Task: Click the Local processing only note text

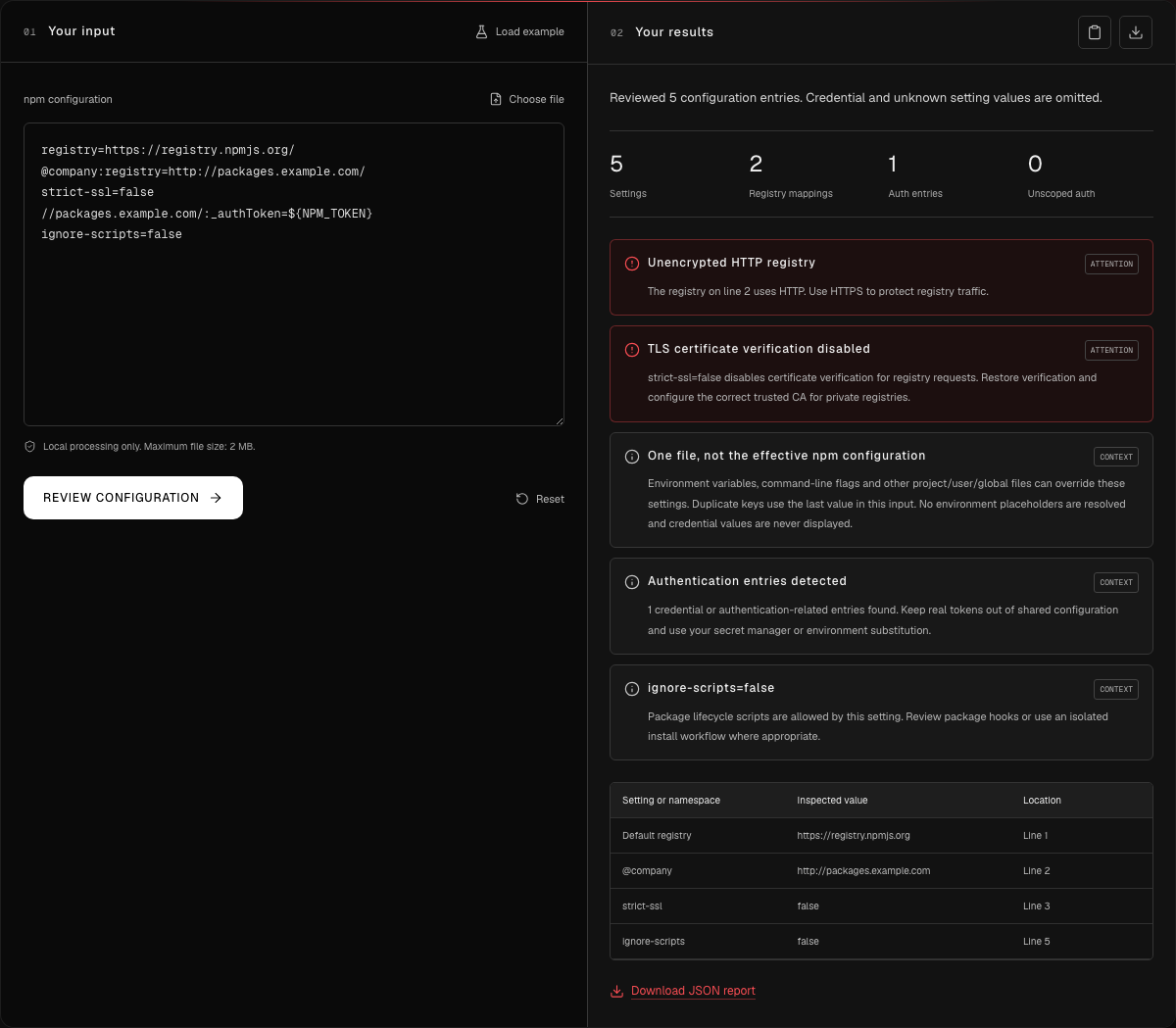Action: click(149, 447)
